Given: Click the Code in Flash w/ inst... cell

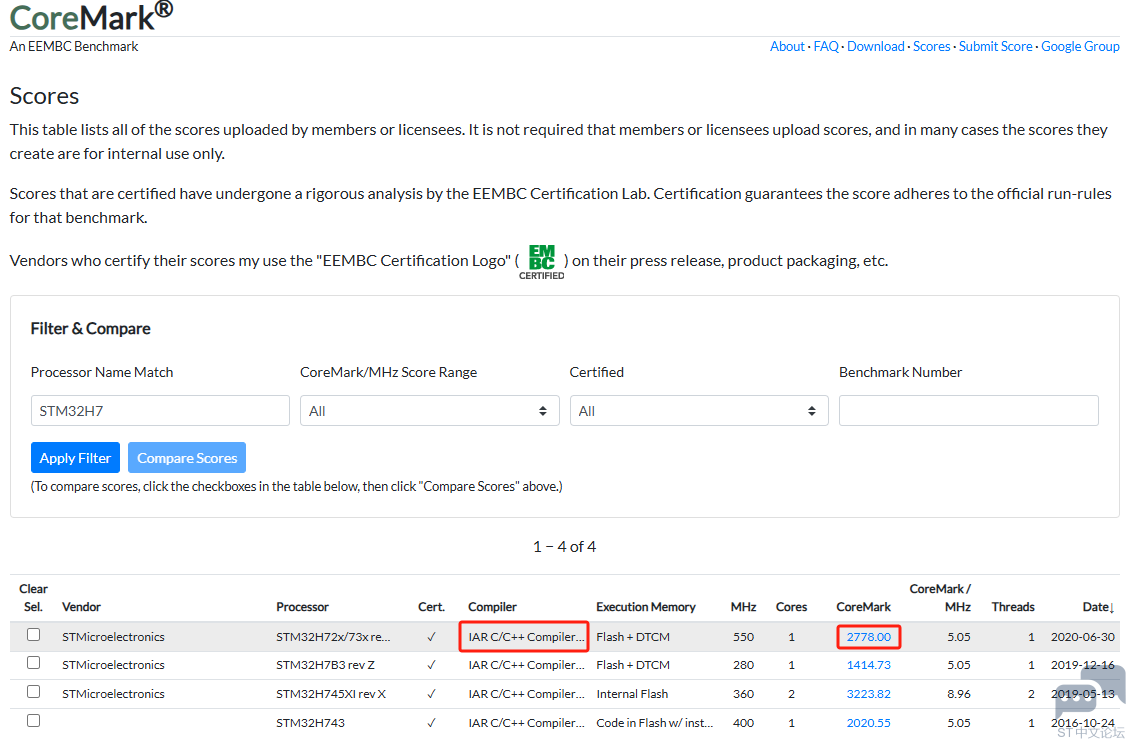Looking at the screenshot, I should click(655, 723).
